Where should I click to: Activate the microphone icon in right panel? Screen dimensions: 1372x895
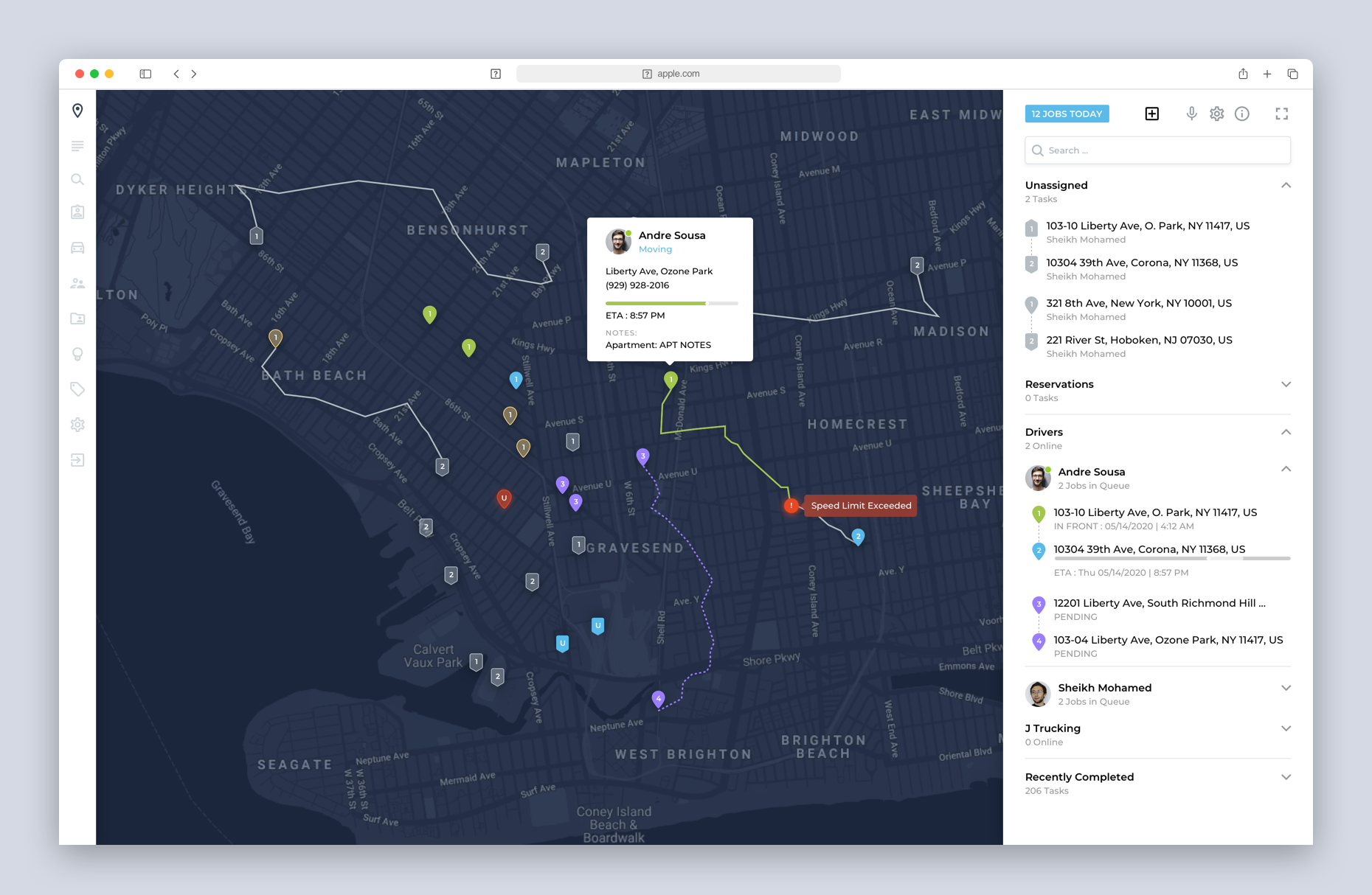pyautogui.click(x=1191, y=114)
